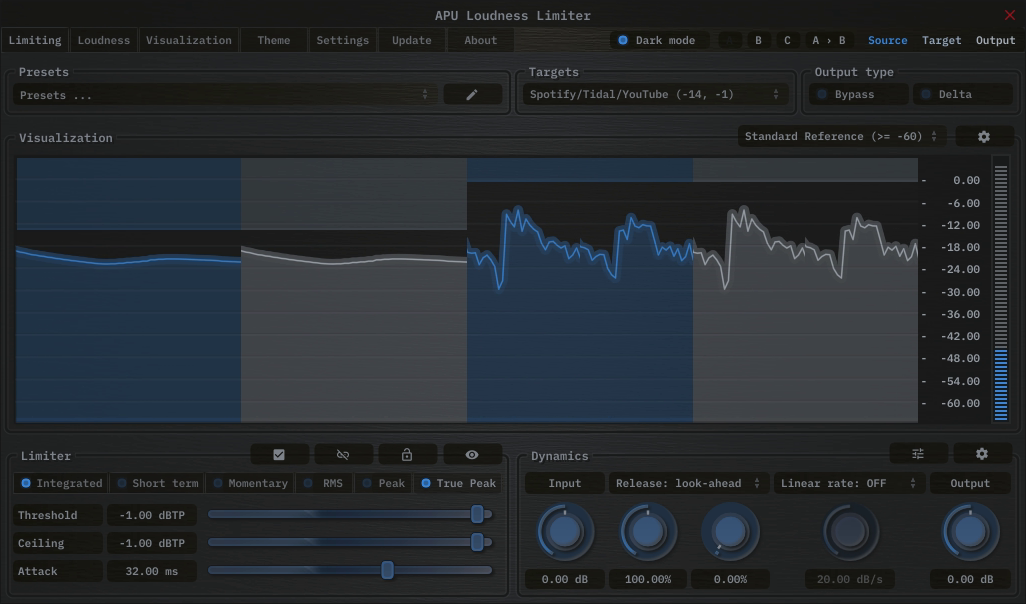1026x604 pixels.
Task: Select the Short term radio option
Action: [157, 483]
